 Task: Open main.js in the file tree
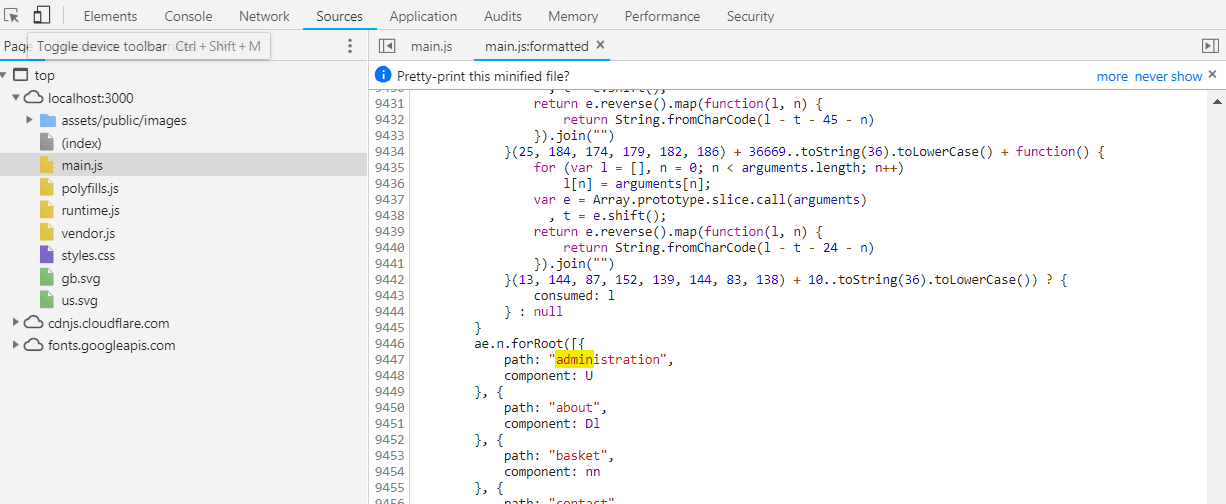(x=82, y=165)
